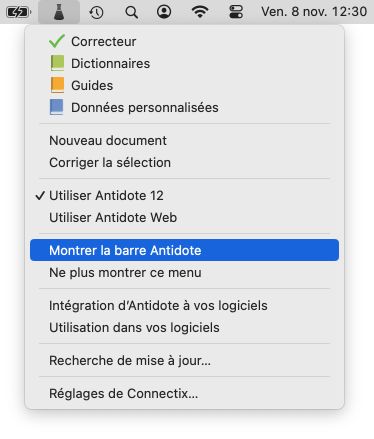Open Données personnalisées blue book item

(x=184, y=108)
